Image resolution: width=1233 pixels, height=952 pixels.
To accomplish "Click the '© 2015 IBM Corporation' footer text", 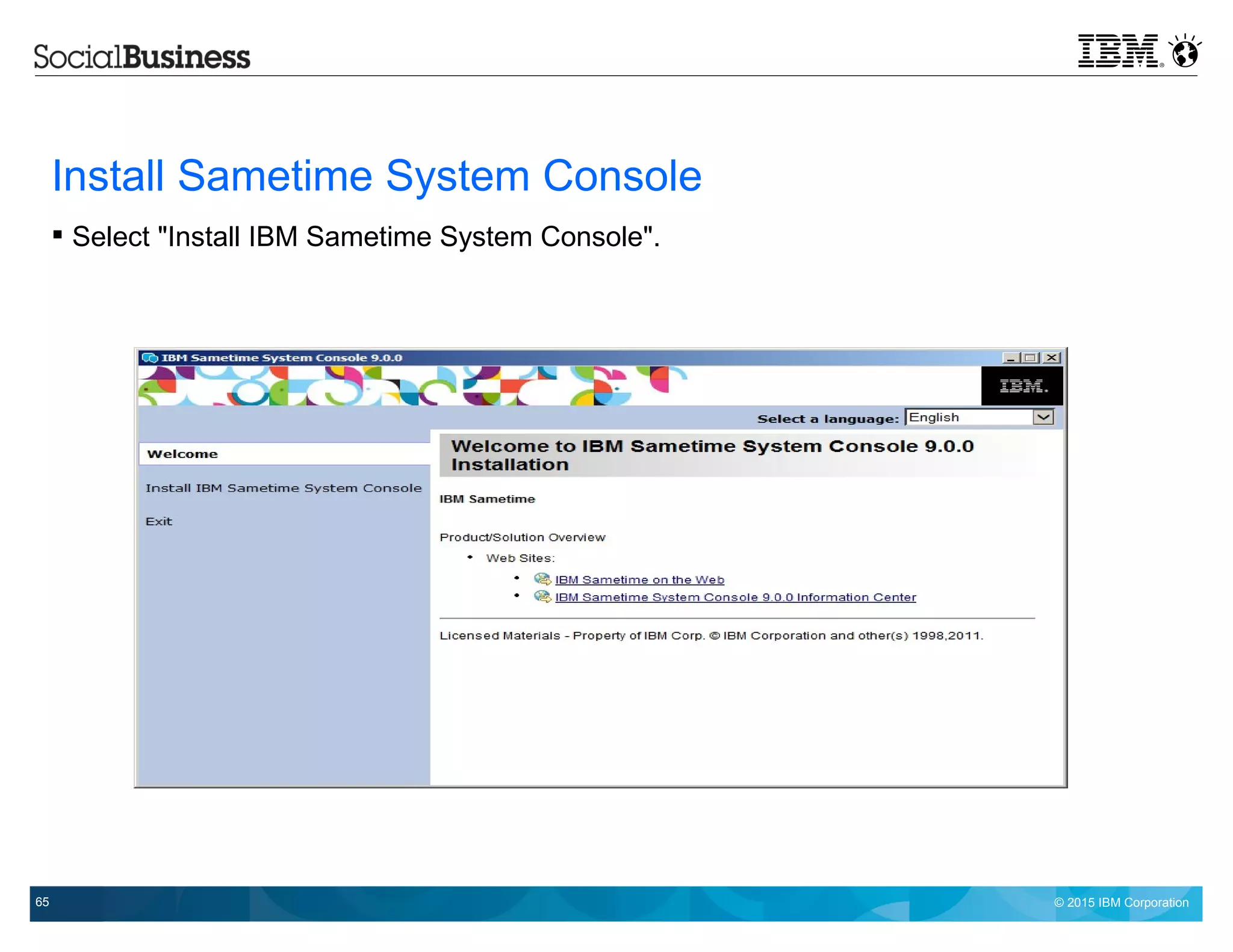I will (x=1121, y=903).
